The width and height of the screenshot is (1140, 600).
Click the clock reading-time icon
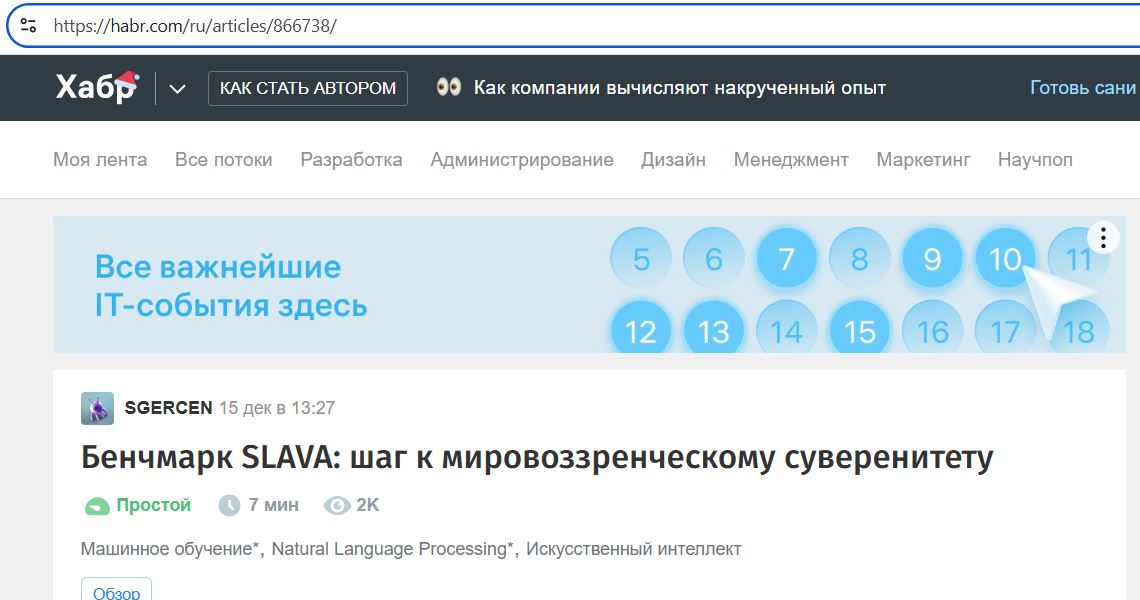[229, 505]
